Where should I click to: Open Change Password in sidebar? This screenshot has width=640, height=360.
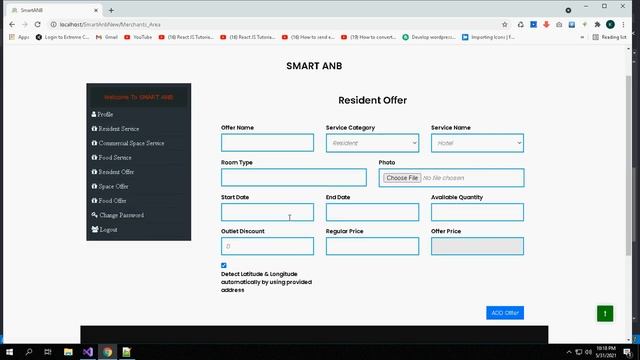pos(118,215)
